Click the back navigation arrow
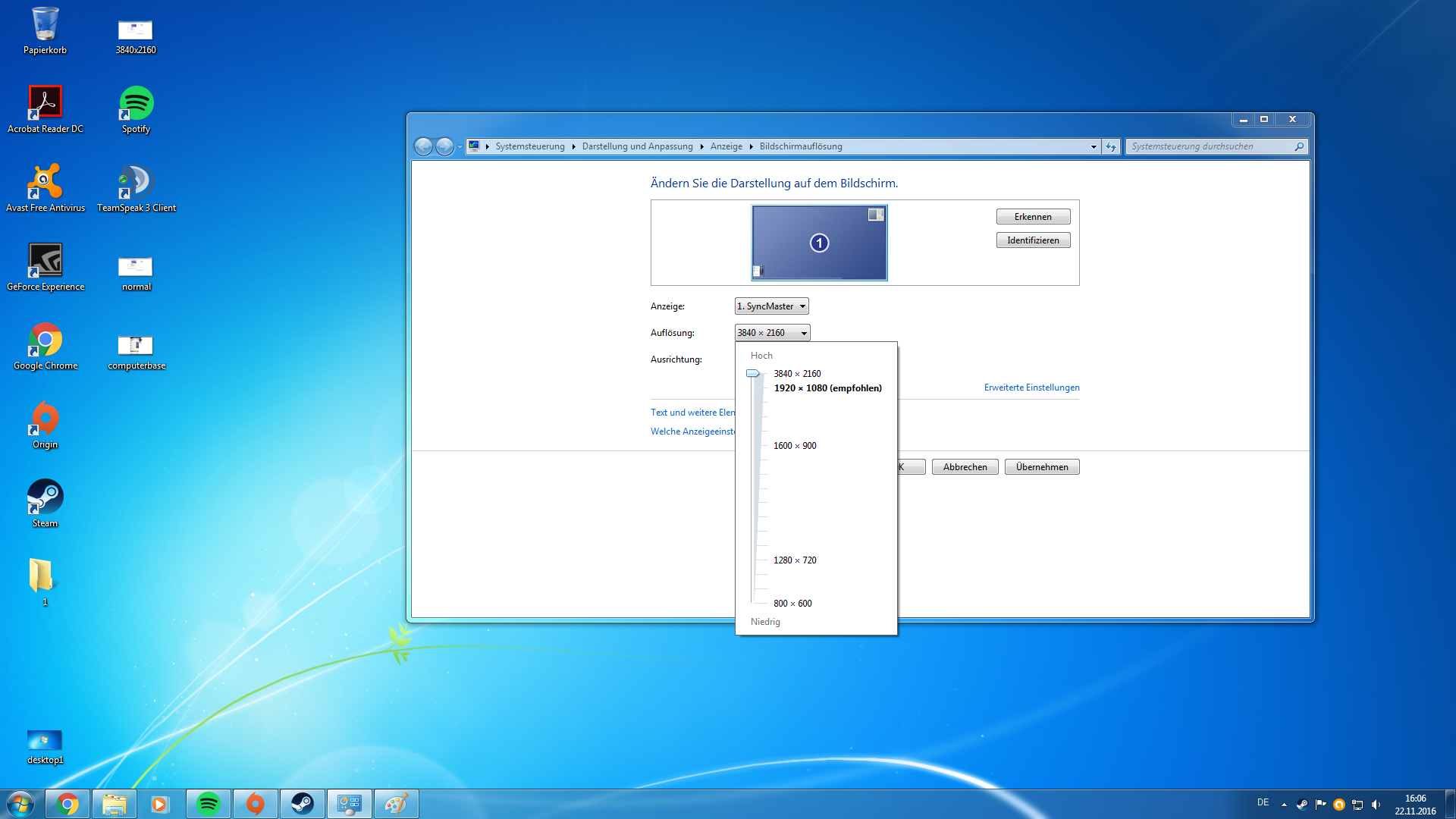 click(423, 146)
